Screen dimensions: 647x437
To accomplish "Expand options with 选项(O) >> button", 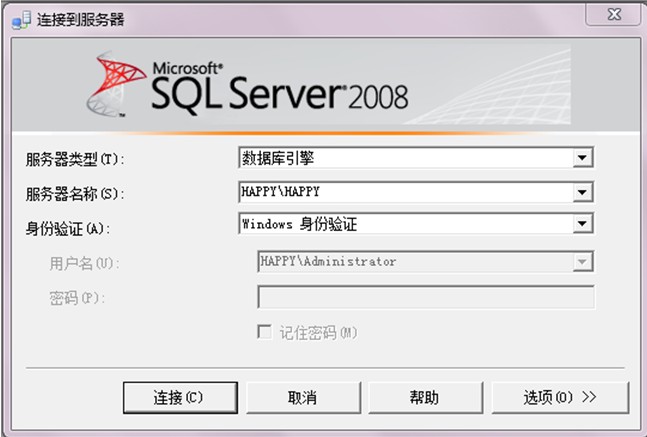I will (560, 397).
